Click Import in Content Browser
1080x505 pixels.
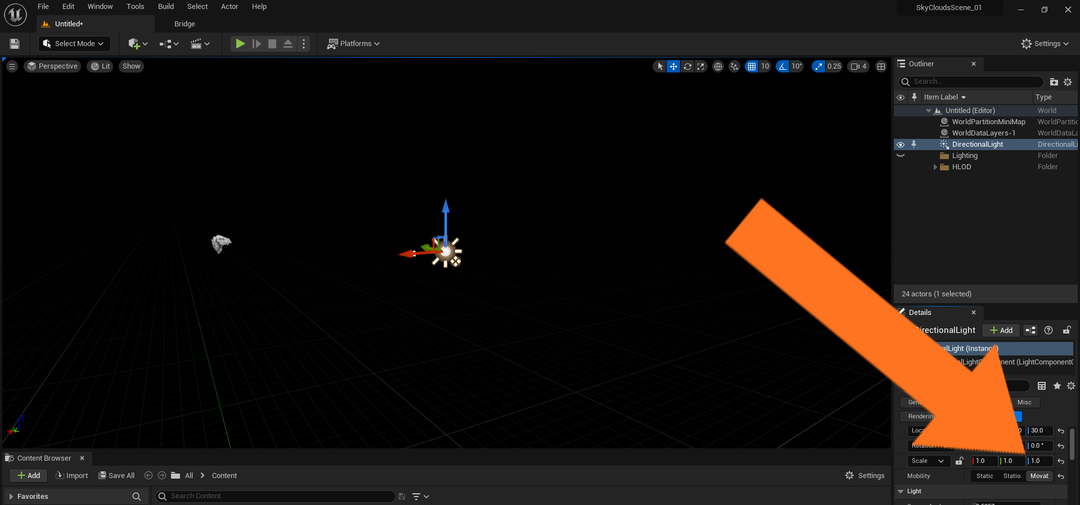click(x=71, y=476)
